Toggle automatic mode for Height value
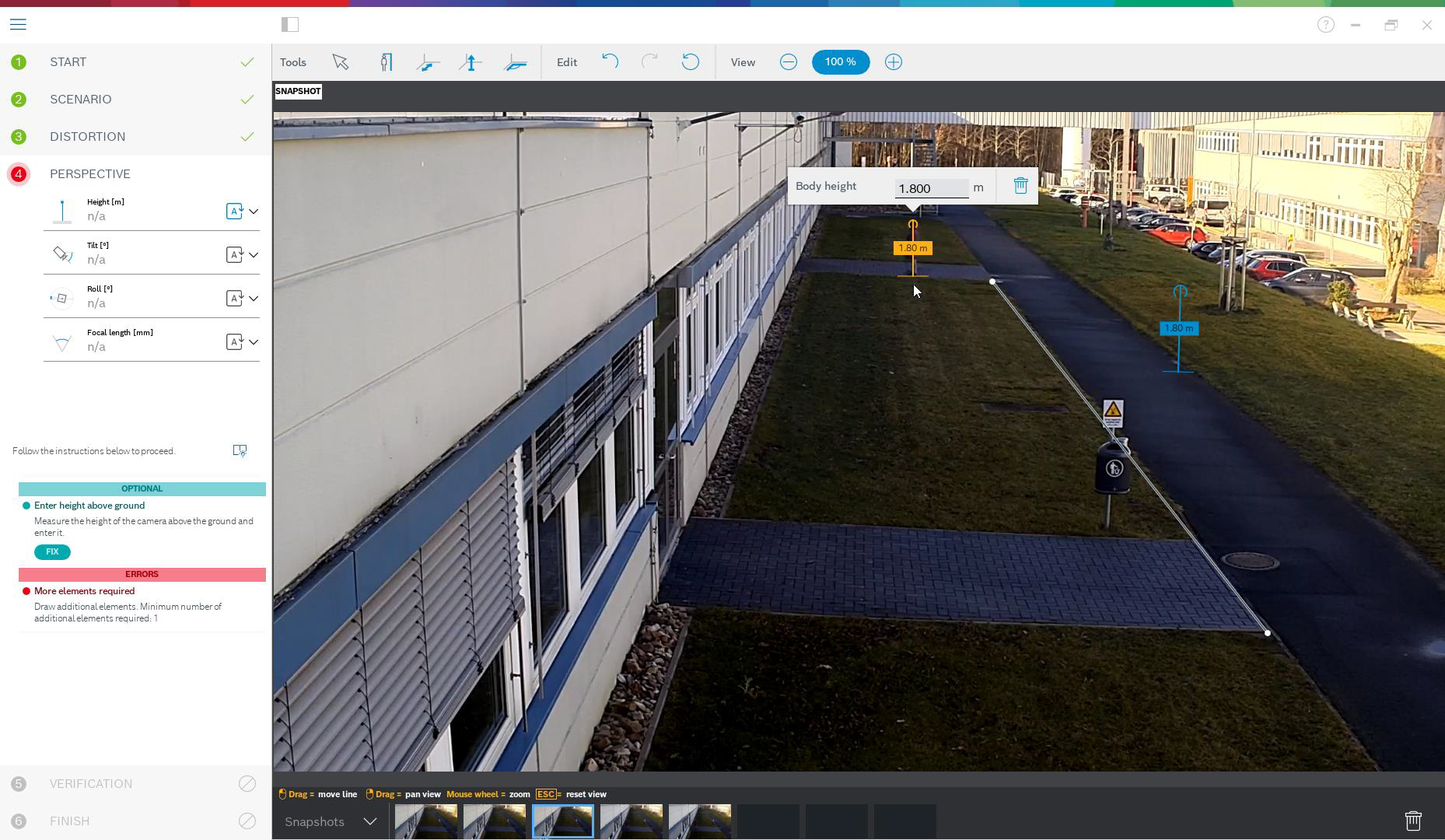The width and height of the screenshot is (1445, 840). click(x=234, y=212)
